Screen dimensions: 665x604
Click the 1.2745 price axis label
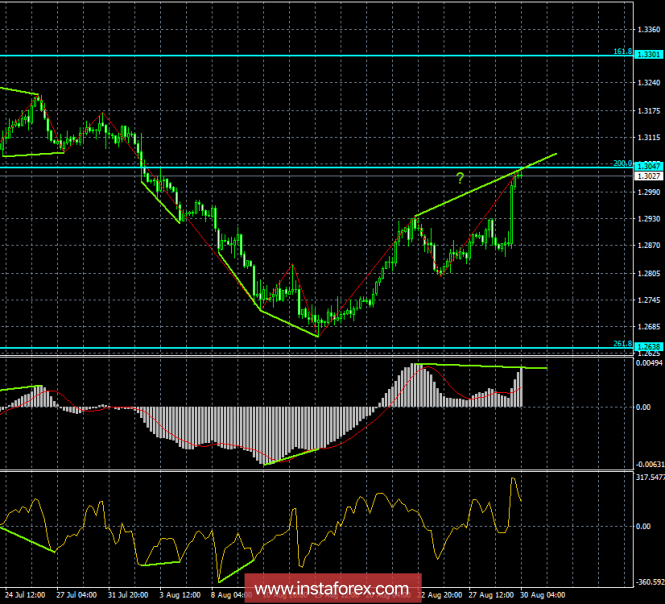(649, 300)
